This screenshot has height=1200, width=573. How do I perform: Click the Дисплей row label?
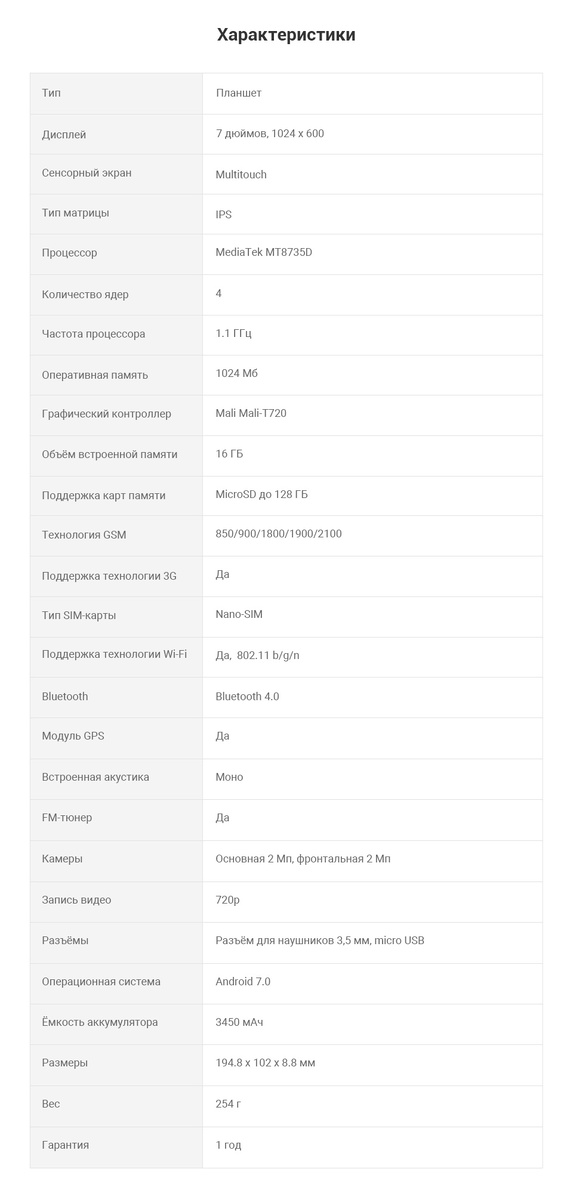[64, 134]
